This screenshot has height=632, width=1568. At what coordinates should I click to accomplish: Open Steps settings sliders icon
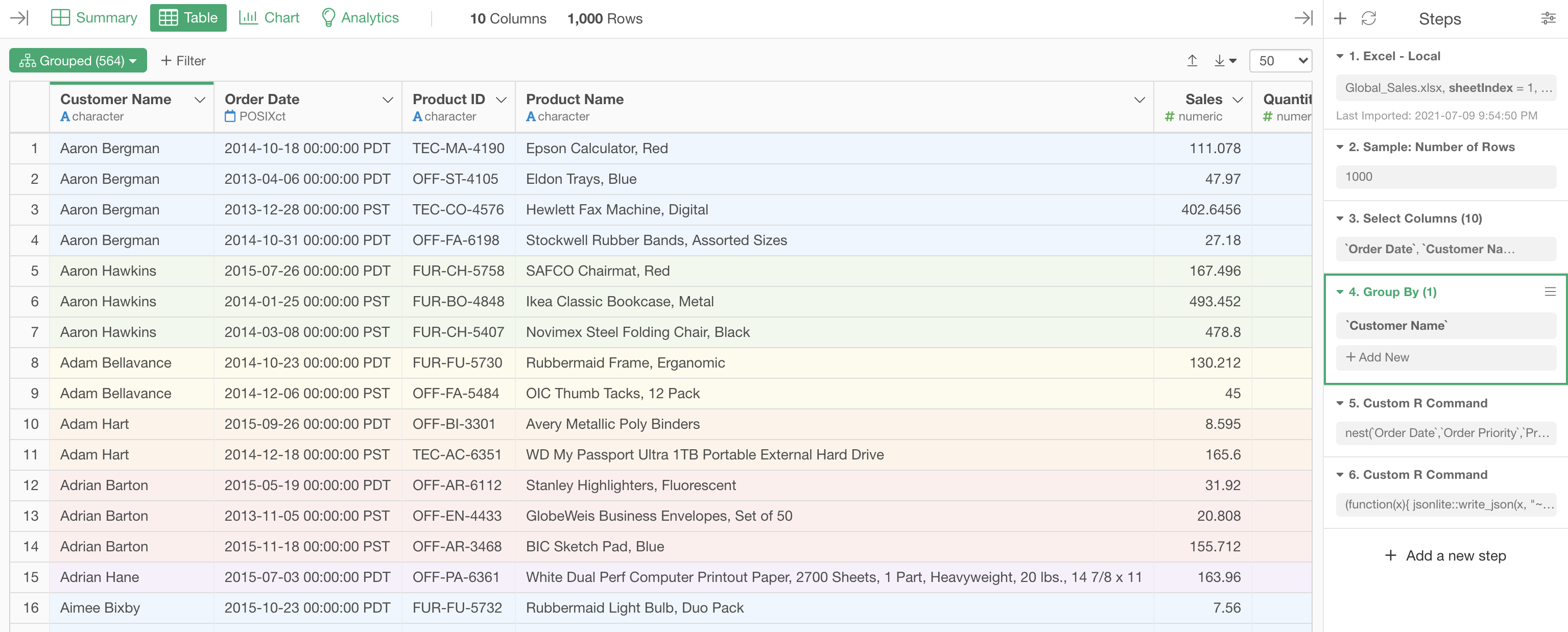pyautogui.click(x=1548, y=18)
